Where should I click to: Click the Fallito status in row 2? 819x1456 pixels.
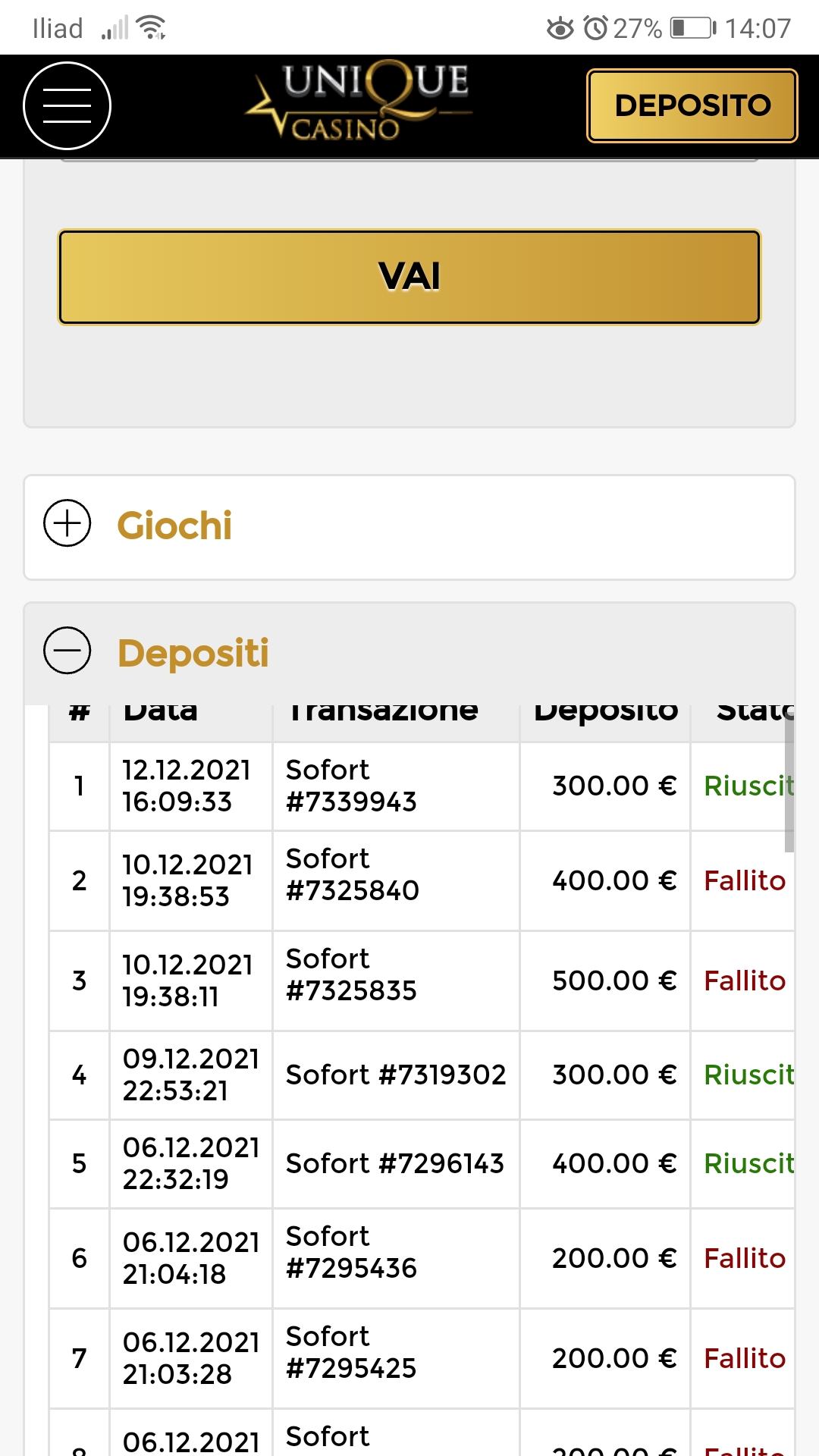(744, 880)
